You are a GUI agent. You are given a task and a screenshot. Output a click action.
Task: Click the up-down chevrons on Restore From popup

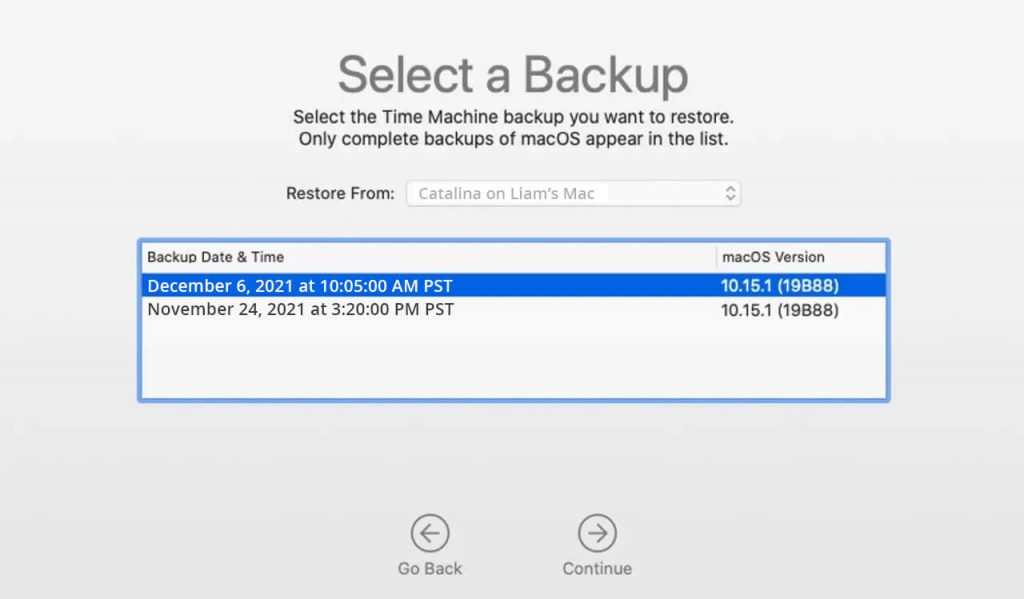[730, 193]
